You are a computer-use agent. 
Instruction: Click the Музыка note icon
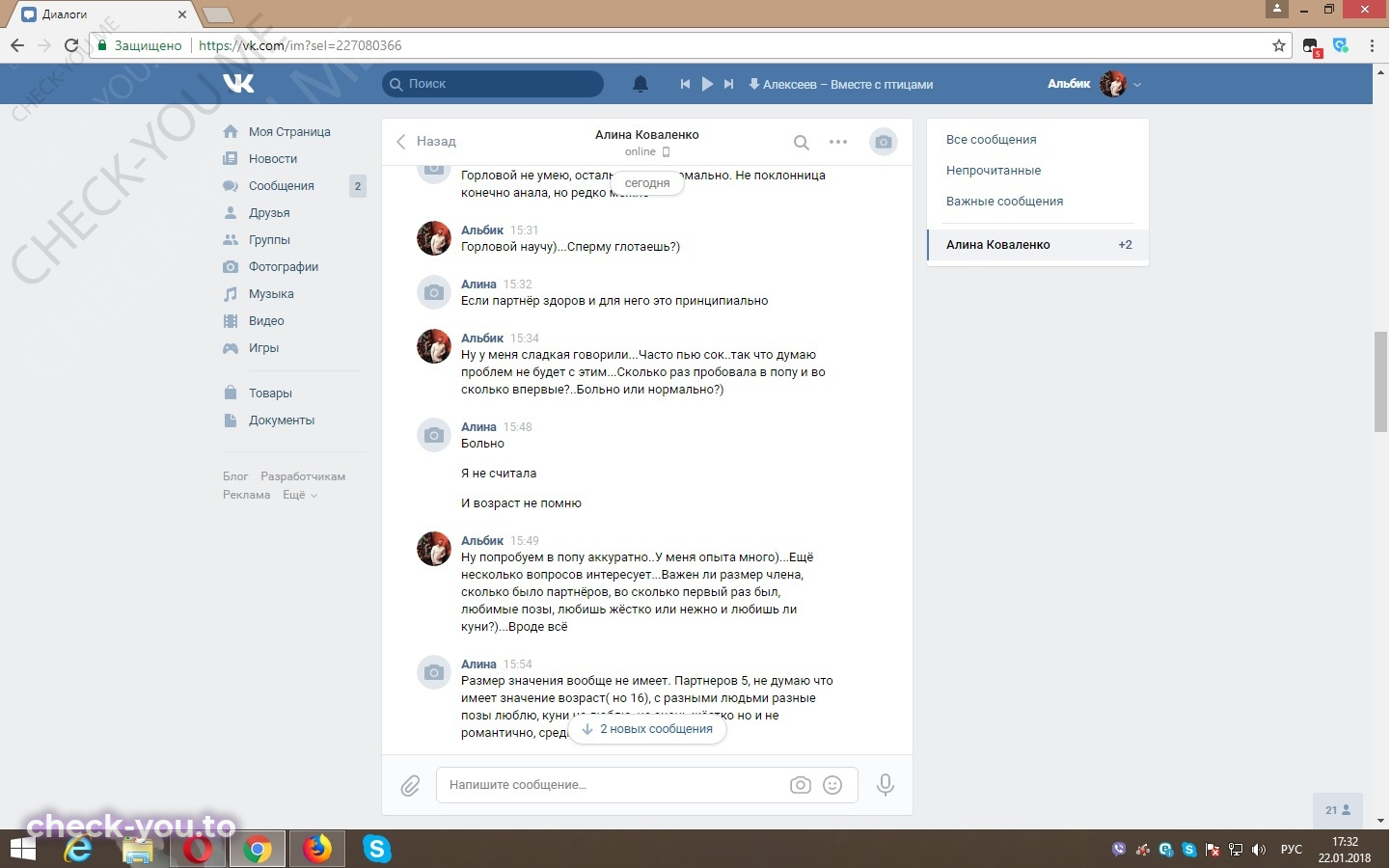pyautogui.click(x=231, y=294)
